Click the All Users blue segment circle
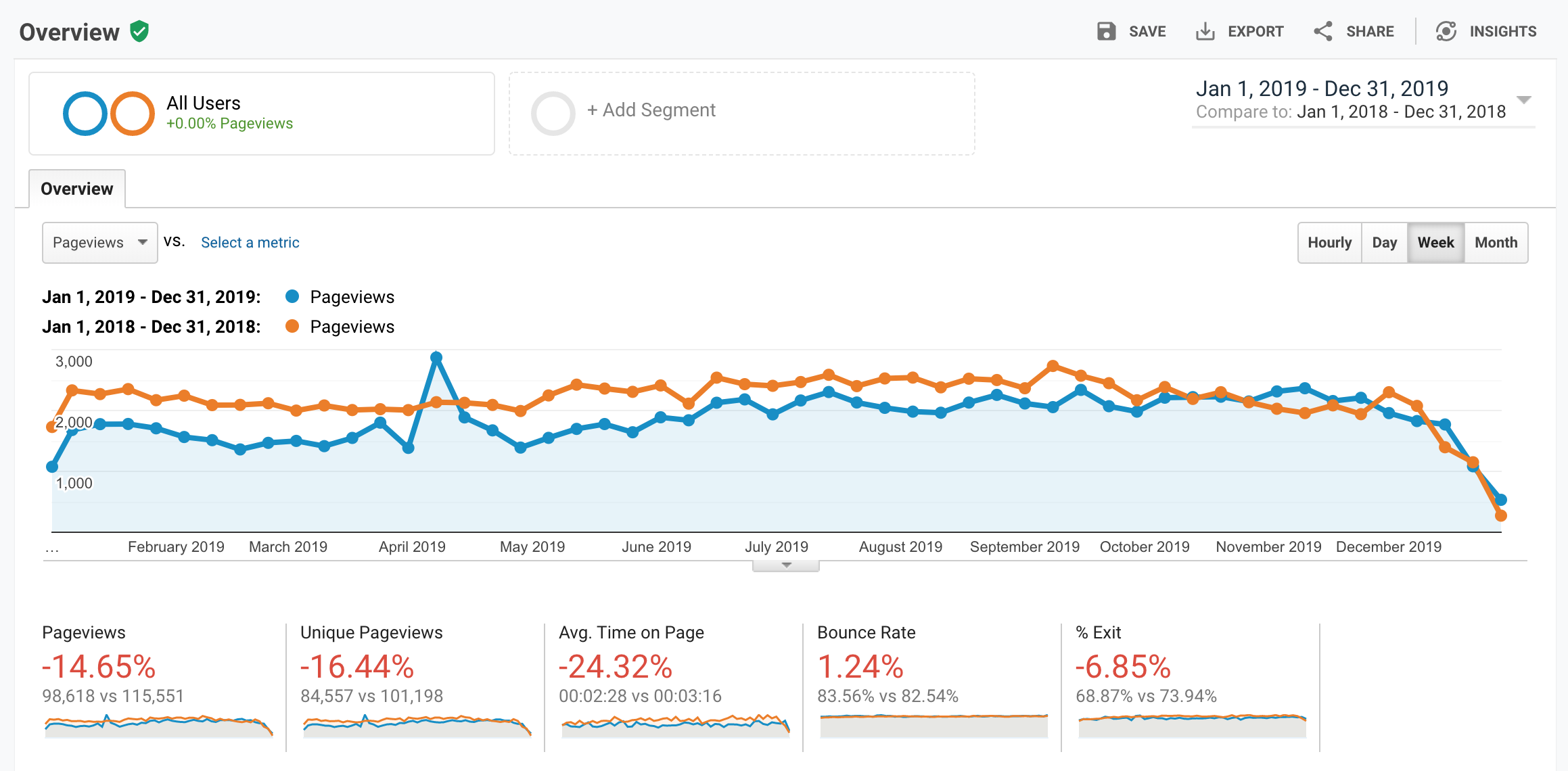The width and height of the screenshot is (1568, 771). [85, 114]
